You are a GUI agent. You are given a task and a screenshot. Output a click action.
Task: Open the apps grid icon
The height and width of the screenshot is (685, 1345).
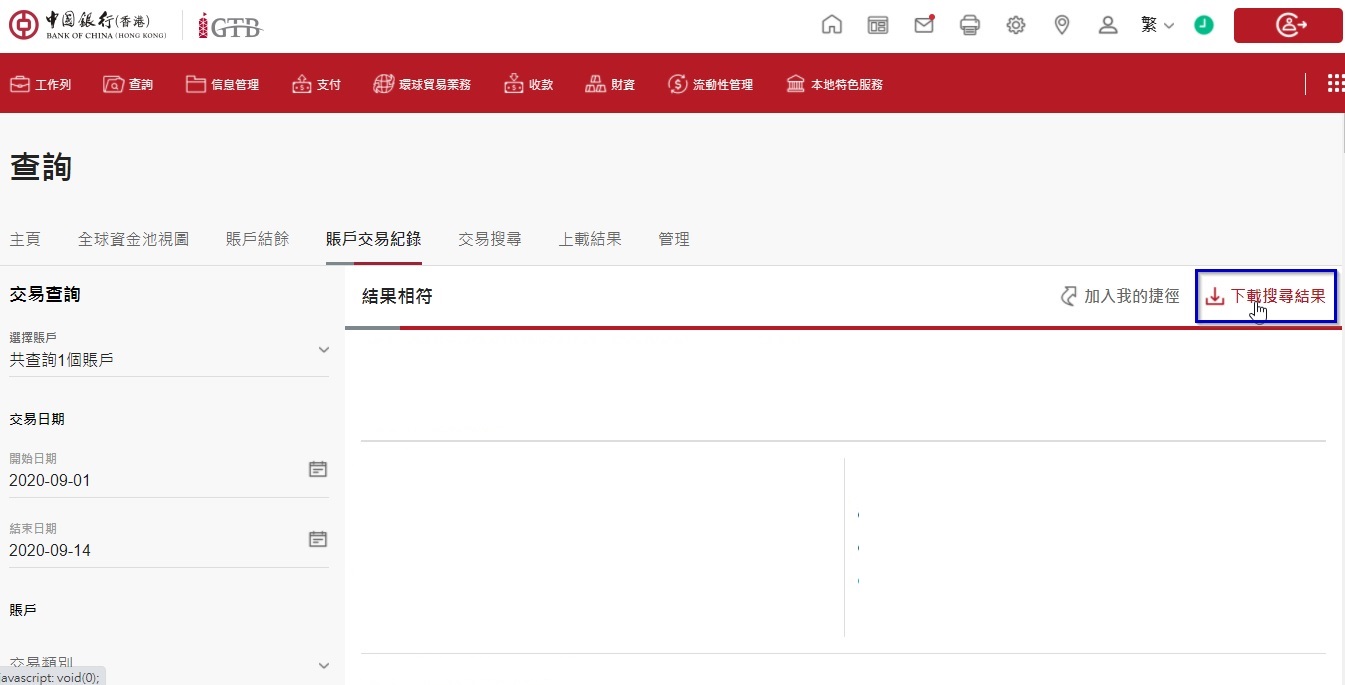[x=1335, y=84]
